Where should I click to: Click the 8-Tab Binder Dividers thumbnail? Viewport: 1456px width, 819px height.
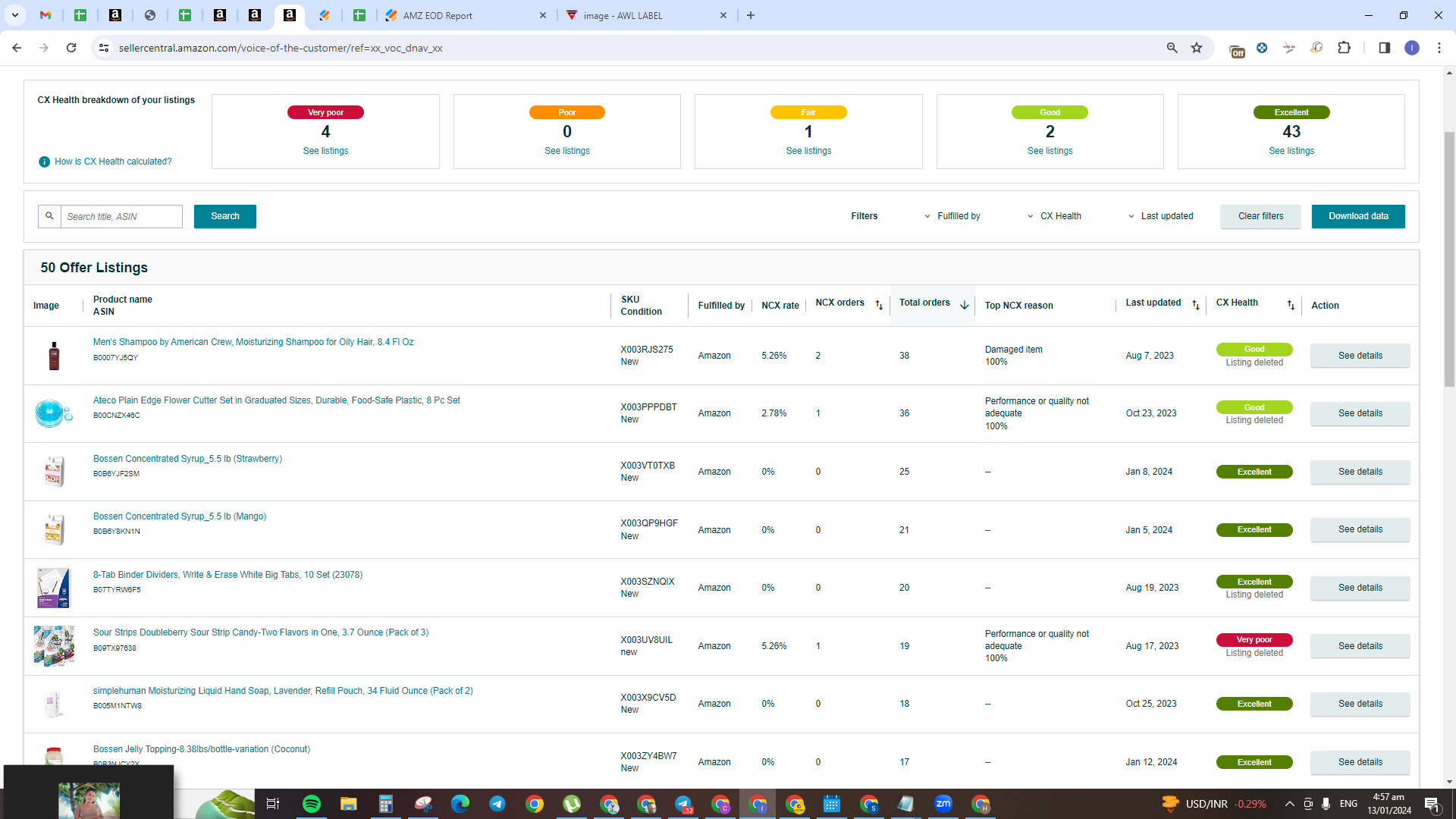pyautogui.click(x=54, y=588)
